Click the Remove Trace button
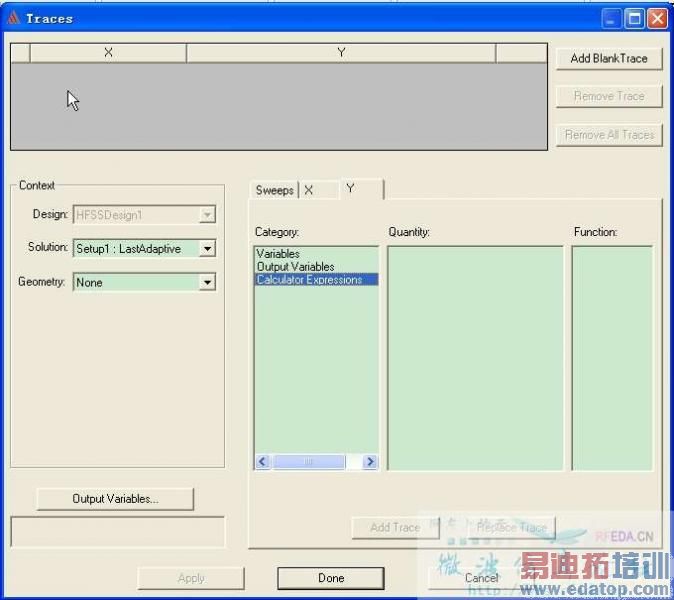Screen dimensions: 674x600 609,96
